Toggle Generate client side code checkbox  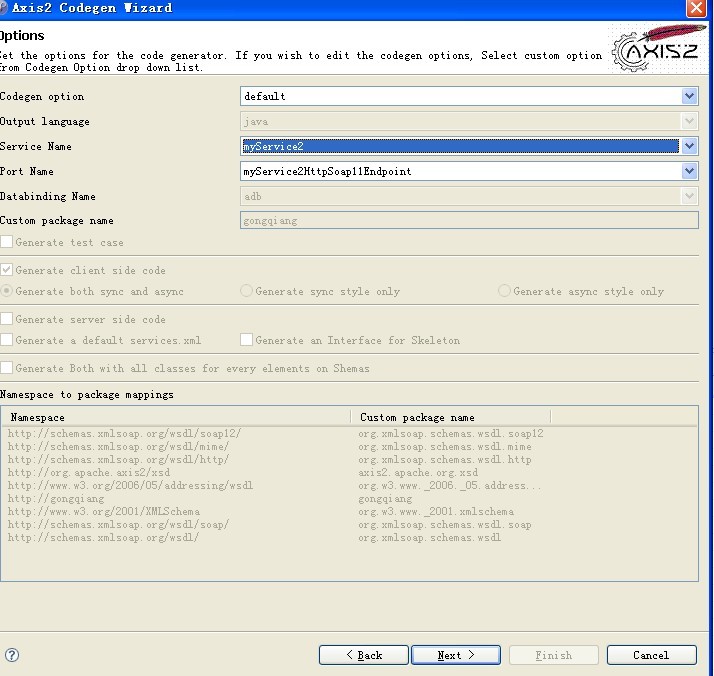pos(6,269)
